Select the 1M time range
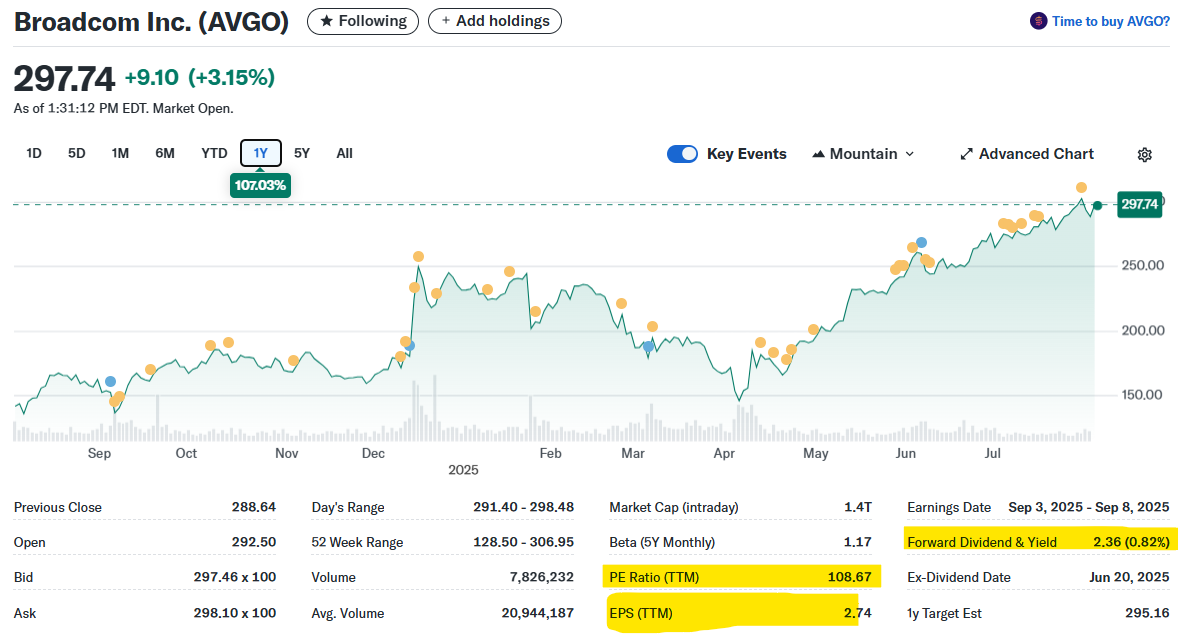Viewport: 1179px width, 638px height. 120,153
